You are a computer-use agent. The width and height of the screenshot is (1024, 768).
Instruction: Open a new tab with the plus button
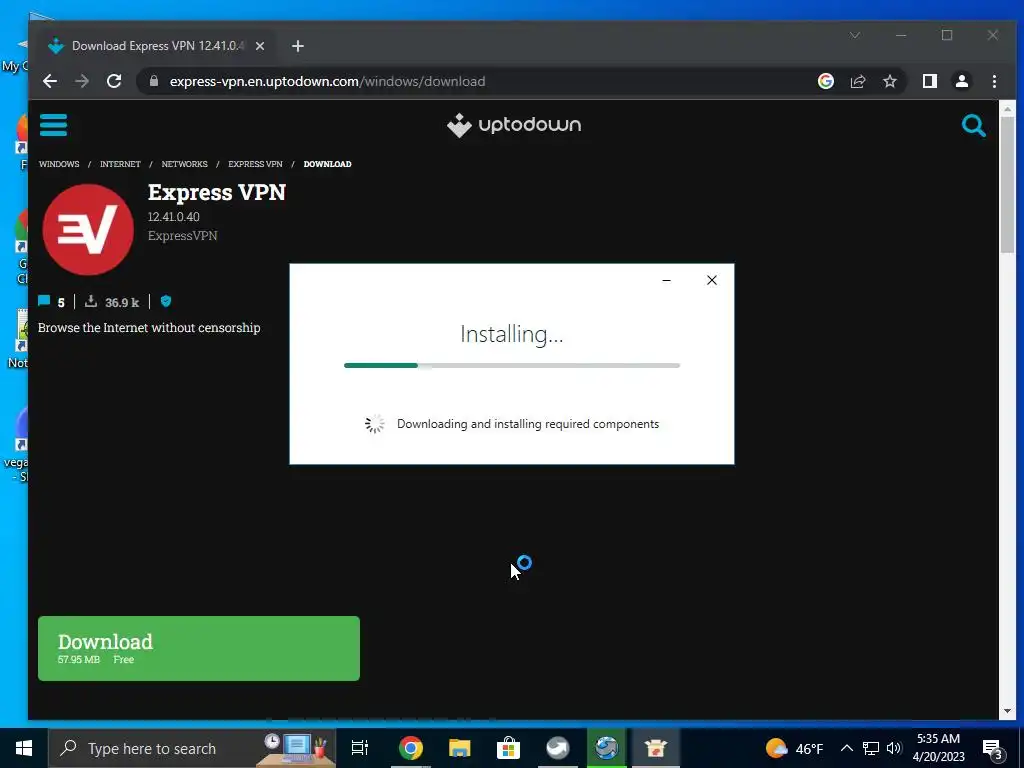[298, 46]
